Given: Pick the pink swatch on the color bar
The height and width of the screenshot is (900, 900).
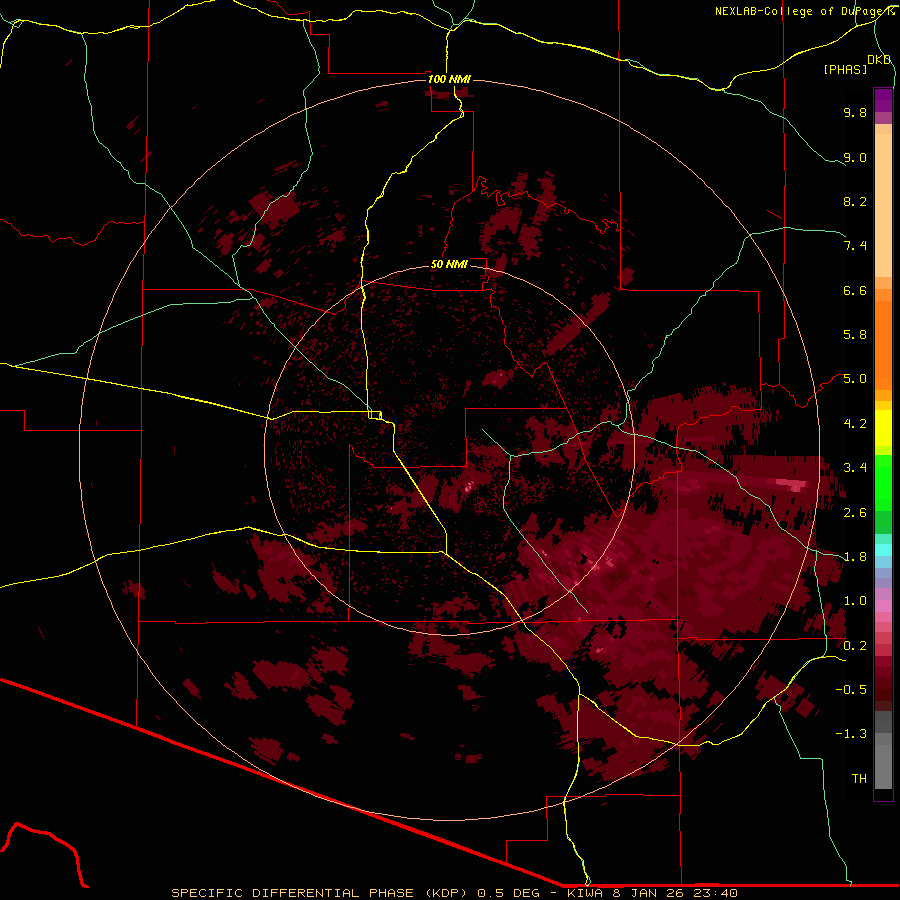Looking at the screenshot, I should [883, 606].
